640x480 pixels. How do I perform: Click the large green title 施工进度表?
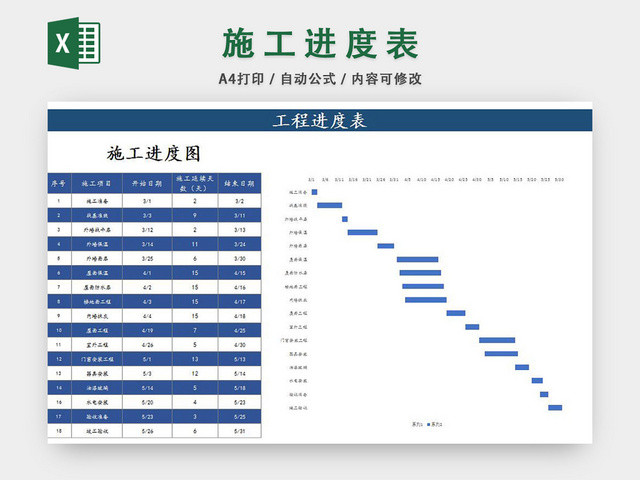[320, 44]
